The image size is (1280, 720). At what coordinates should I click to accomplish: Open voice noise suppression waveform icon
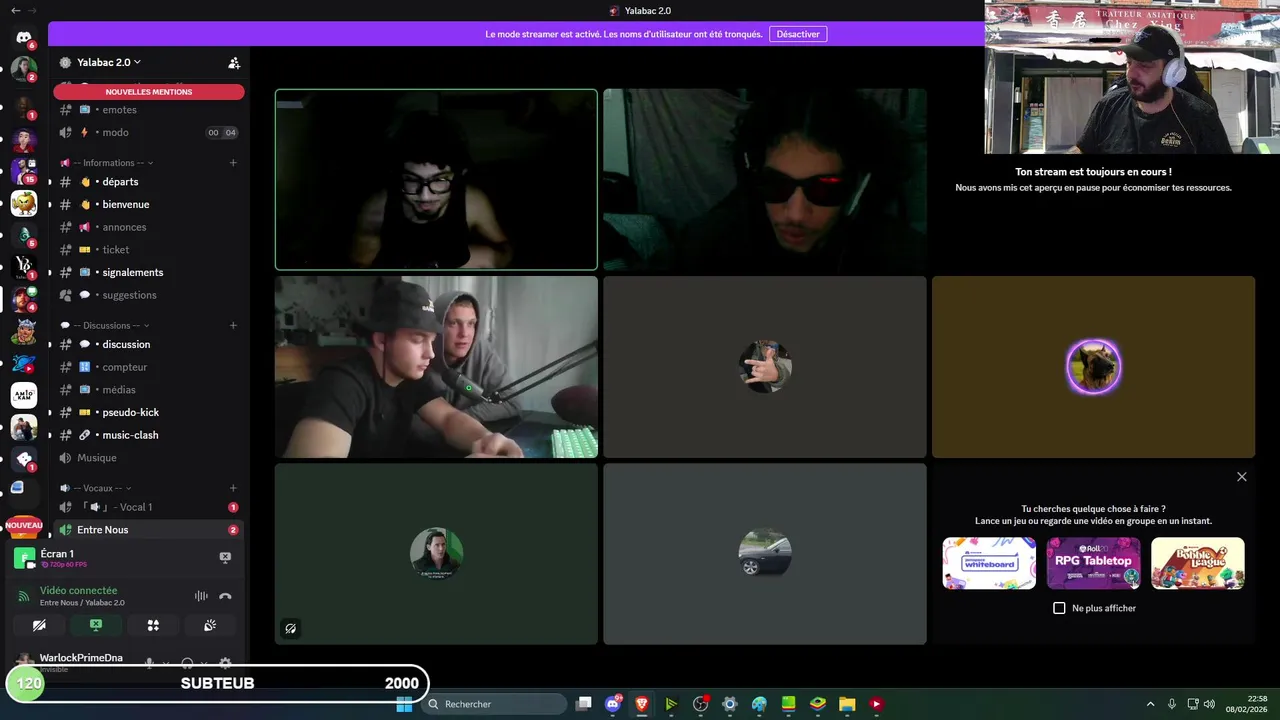[201, 596]
